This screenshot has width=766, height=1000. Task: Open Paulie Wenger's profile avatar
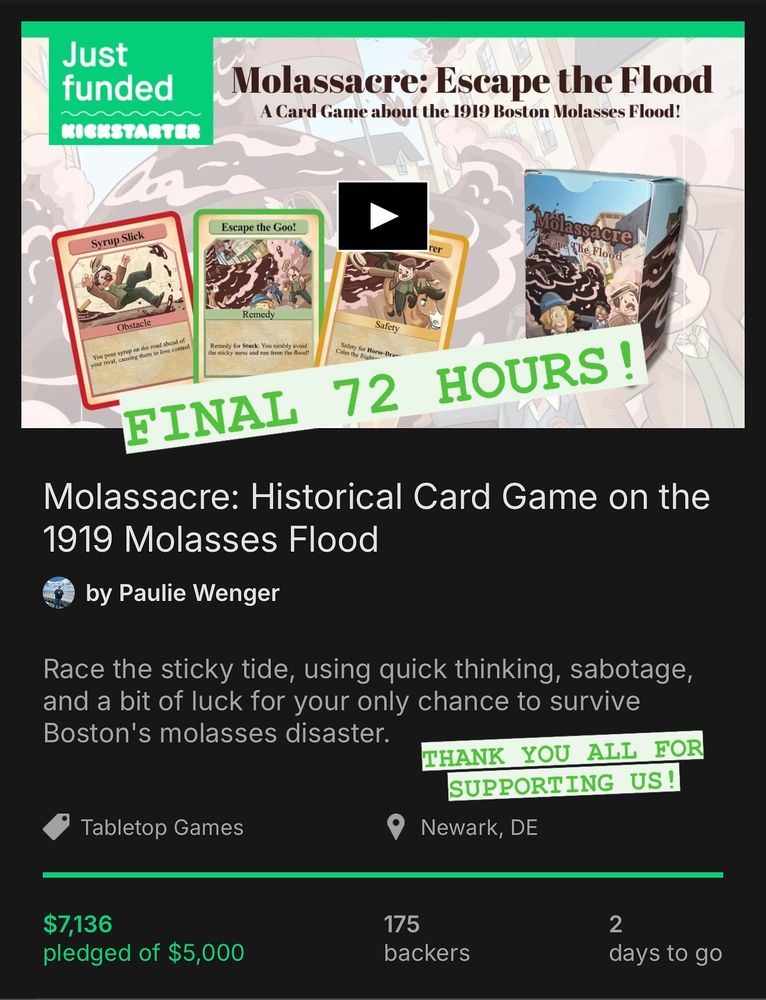(x=59, y=592)
